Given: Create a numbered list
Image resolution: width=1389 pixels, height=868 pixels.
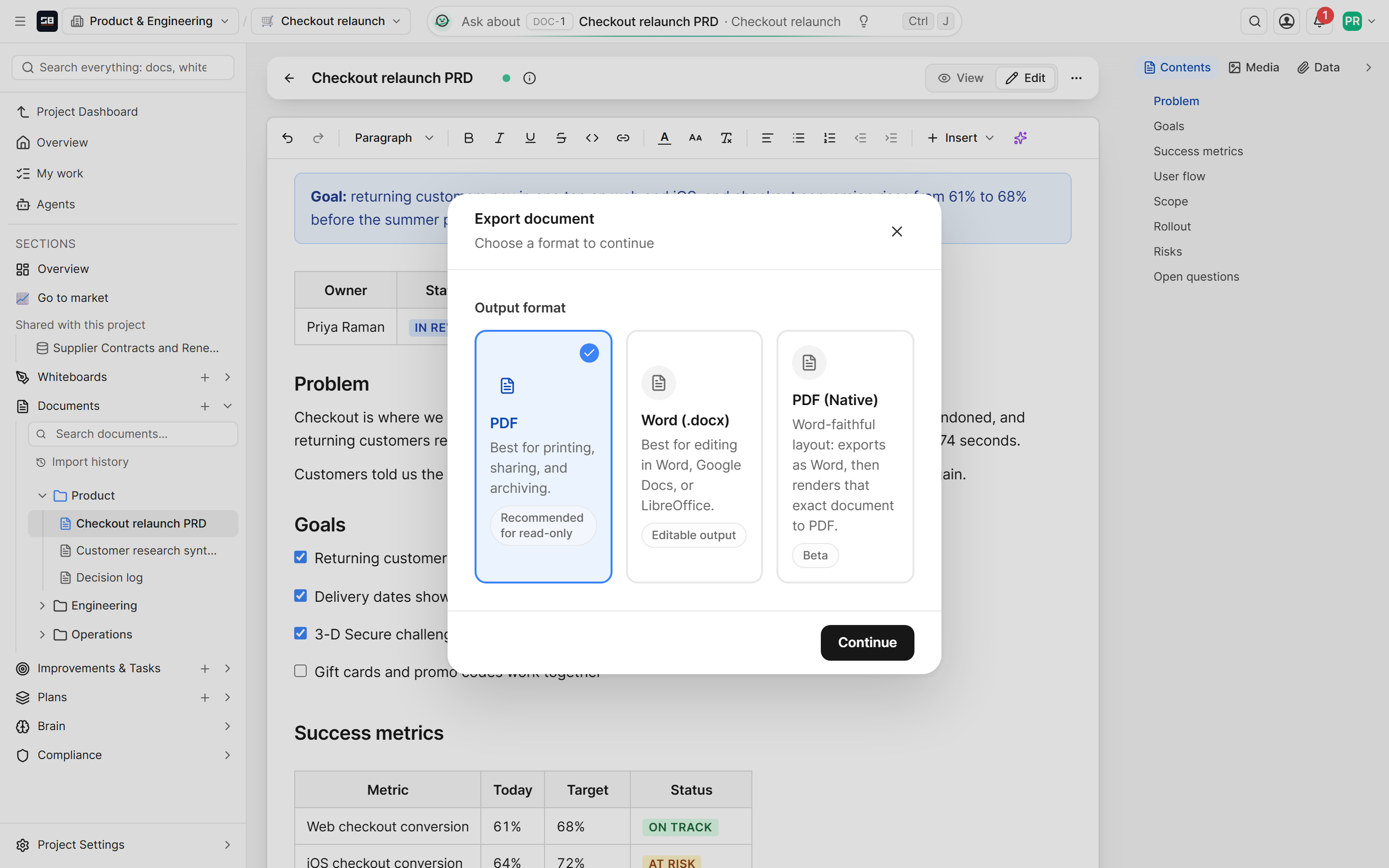Looking at the screenshot, I should [x=830, y=138].
